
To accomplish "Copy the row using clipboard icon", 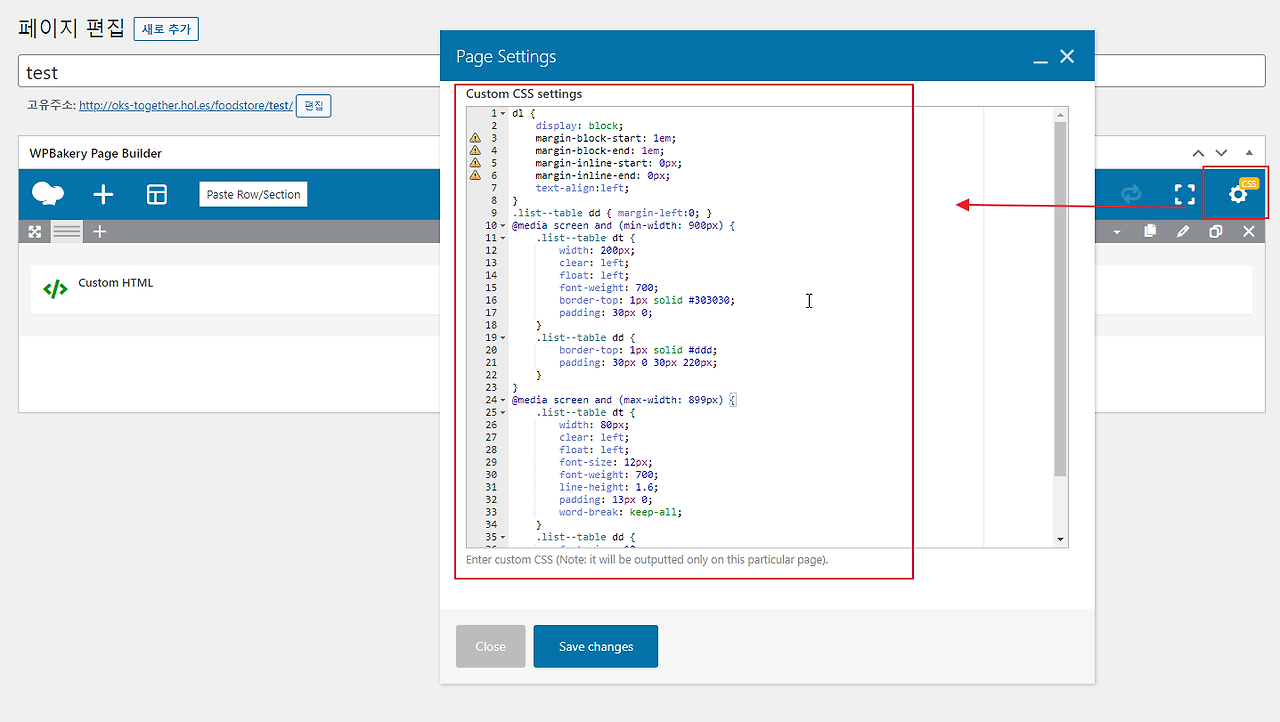I will click(x=1150, y=231).
